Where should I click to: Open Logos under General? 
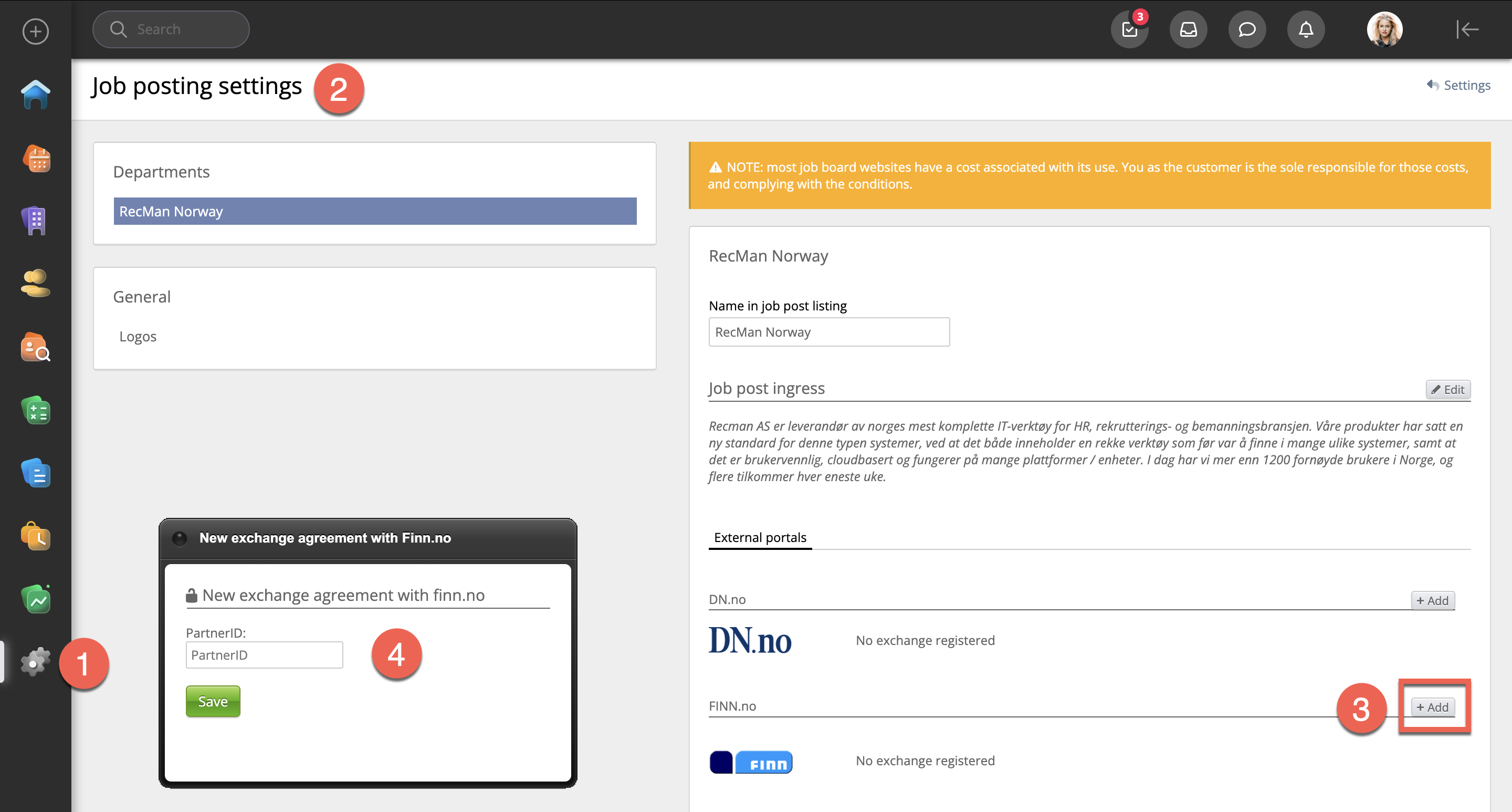[138, 337]
